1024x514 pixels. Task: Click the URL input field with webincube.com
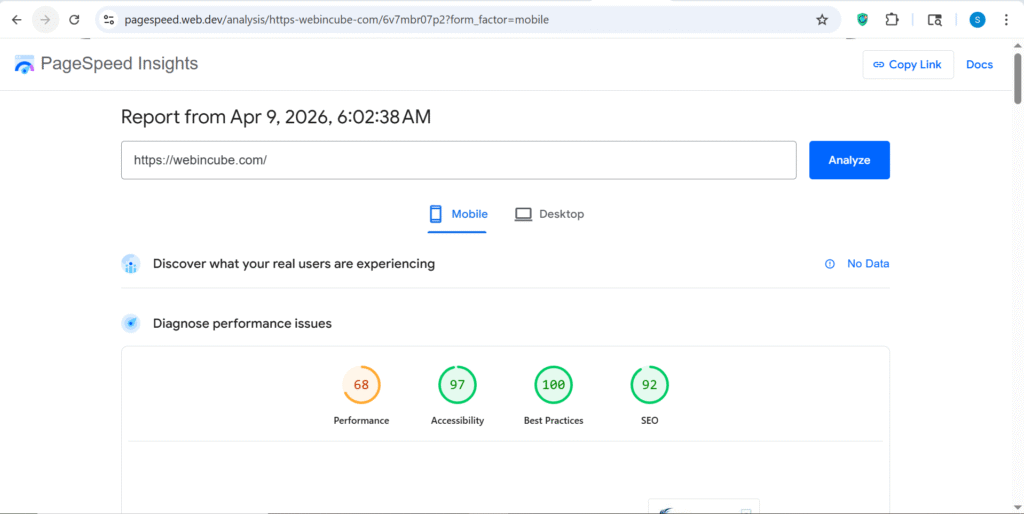458,160
